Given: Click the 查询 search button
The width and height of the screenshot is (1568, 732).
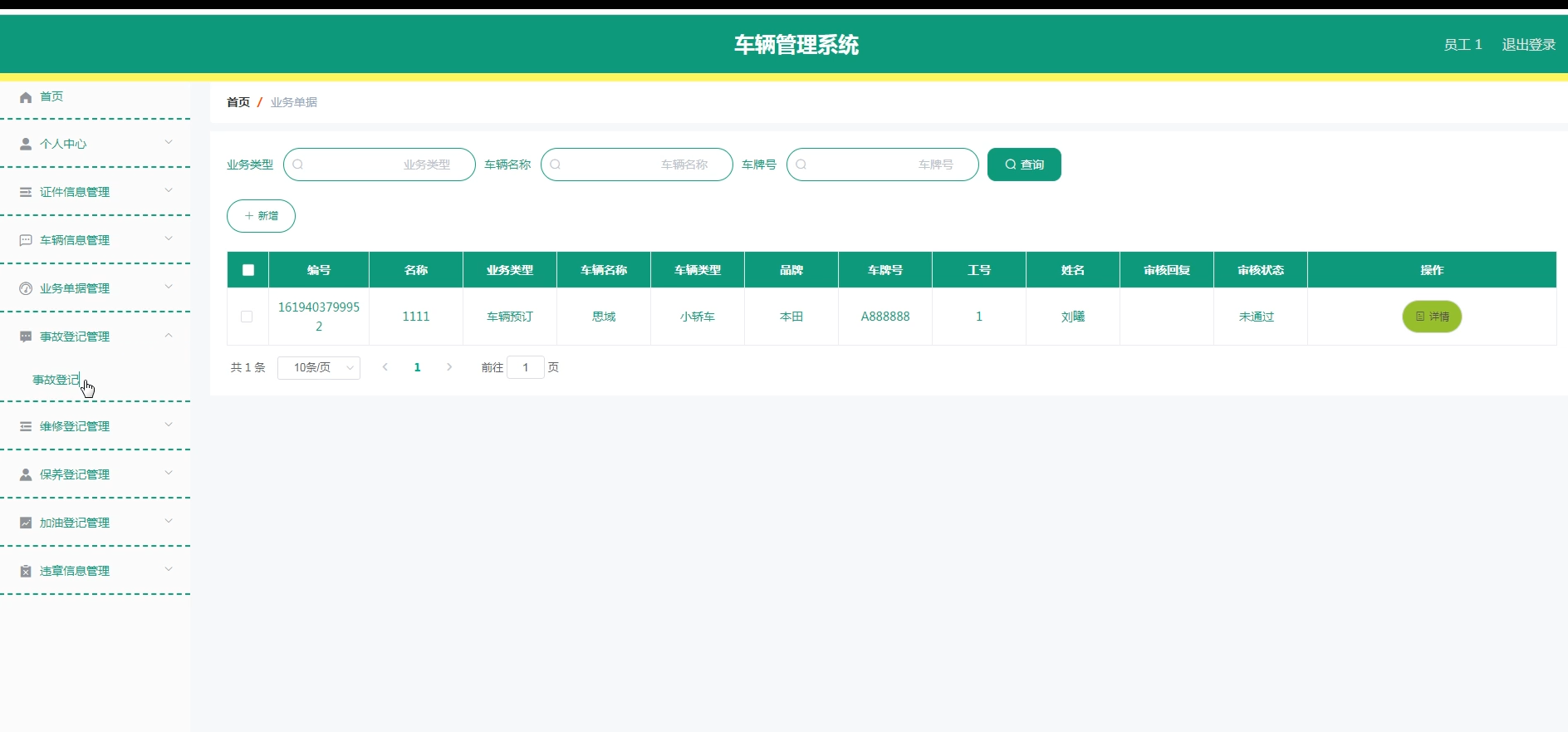Looking at the screenshot, I should tap(1024, 165).
